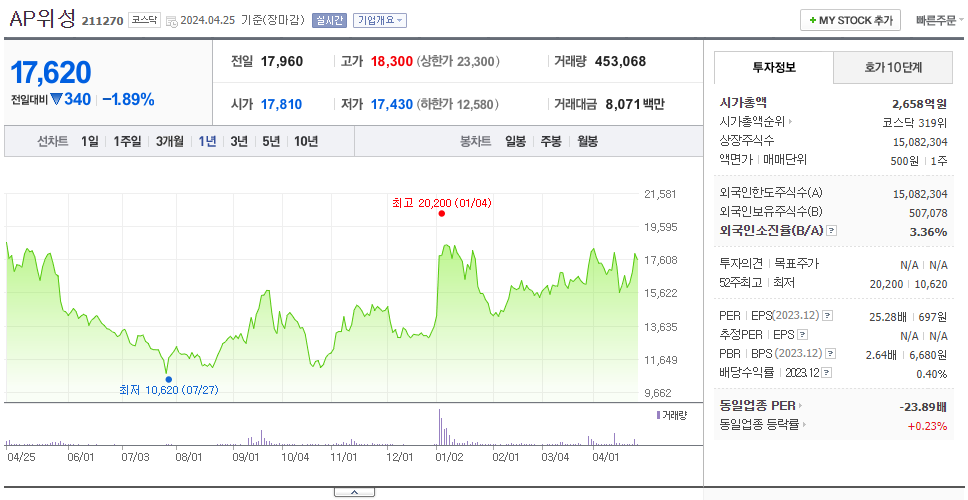968x500 pixels.
Task: Switch to the 투자정보 tab
Action: [x=774, y=68]
